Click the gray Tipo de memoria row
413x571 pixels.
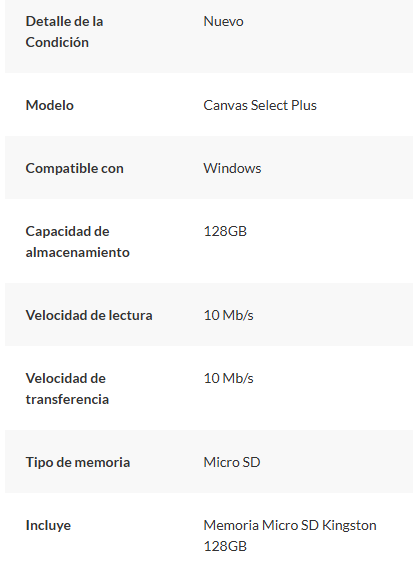point(209,461)
